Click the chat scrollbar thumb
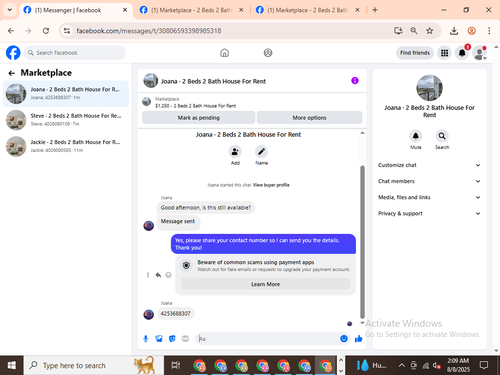The height and width of the screenshot is (375, 500). 362,242
